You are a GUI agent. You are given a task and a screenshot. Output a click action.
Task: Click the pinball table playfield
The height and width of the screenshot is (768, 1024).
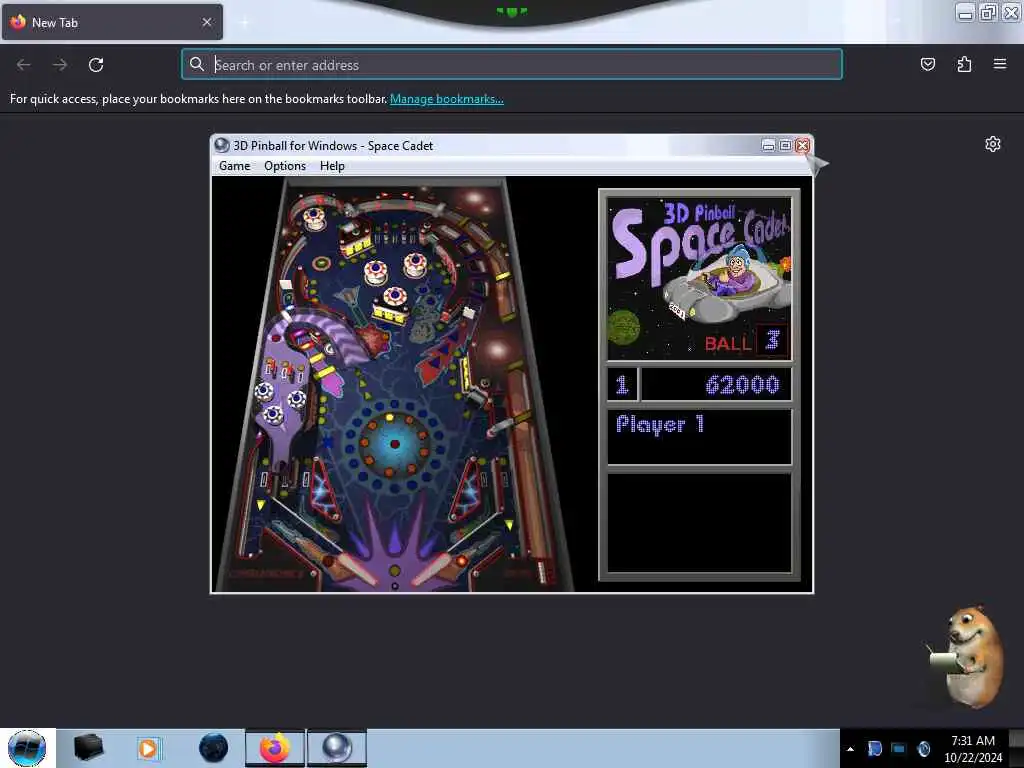[395, 384]
